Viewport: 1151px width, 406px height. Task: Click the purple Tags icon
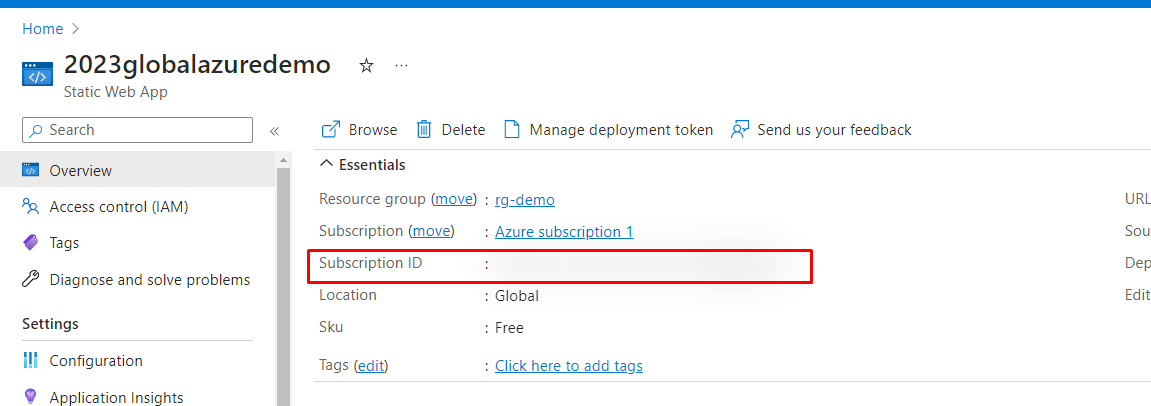tap(30, 242)
